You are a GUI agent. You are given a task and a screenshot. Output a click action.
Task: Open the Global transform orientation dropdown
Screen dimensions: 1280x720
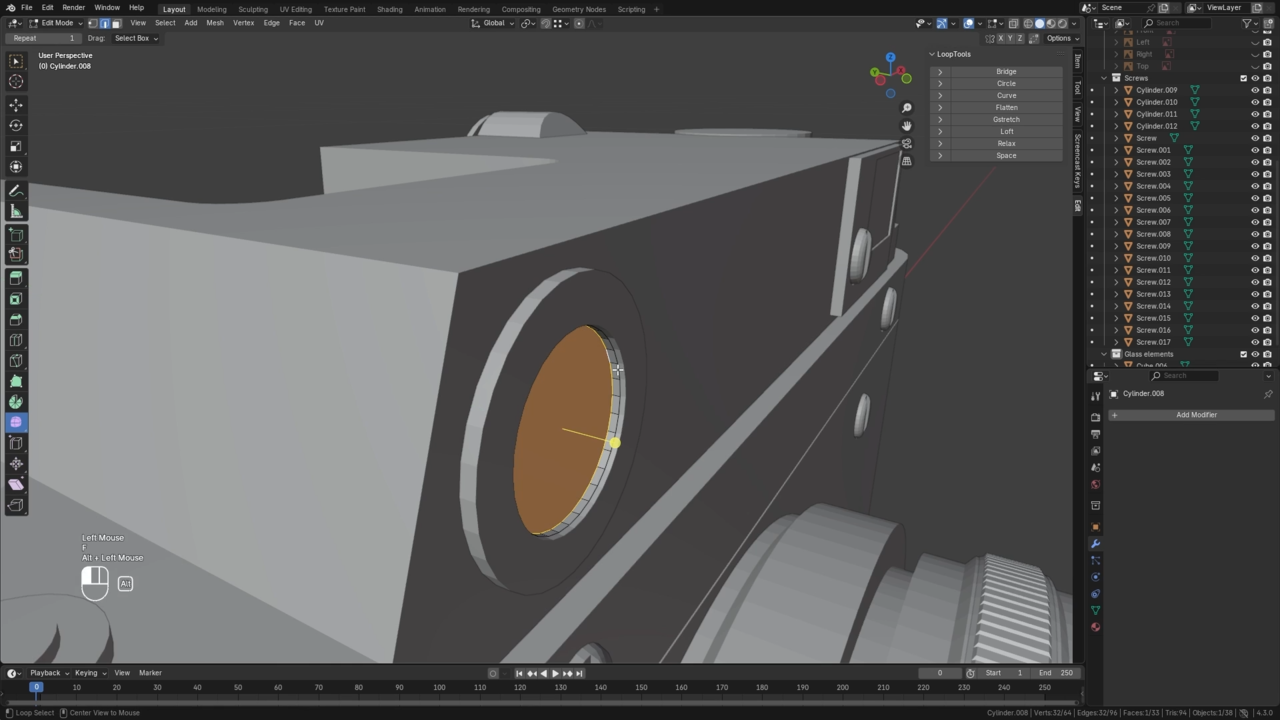494,23
